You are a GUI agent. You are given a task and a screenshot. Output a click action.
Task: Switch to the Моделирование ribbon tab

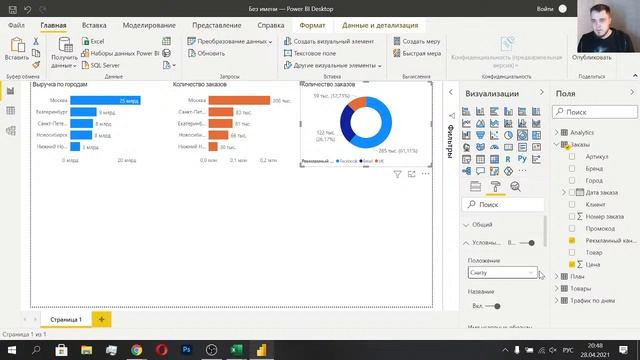tap(149, 25)
